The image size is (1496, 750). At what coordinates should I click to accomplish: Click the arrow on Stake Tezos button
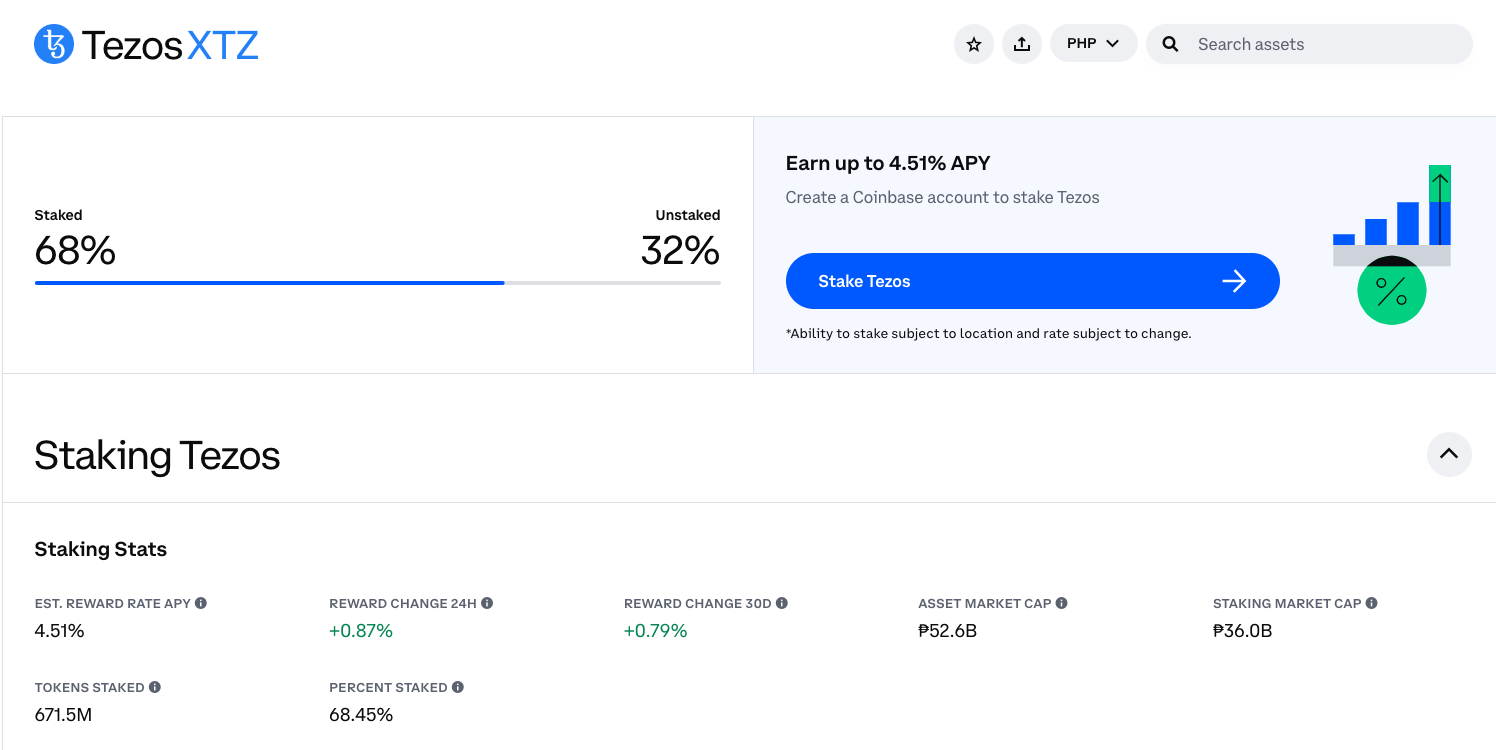(x=1234, y=281)
